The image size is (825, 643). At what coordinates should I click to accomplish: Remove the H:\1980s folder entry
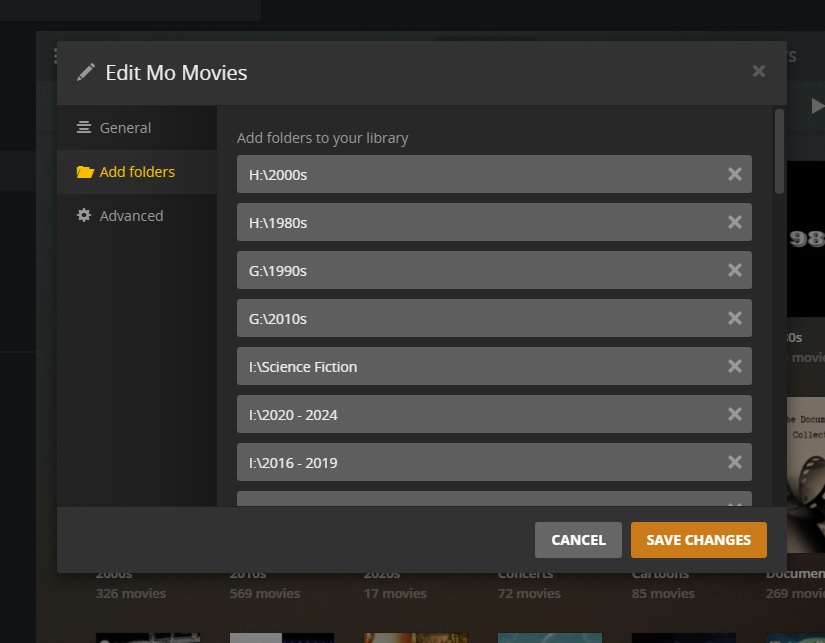[735, 222]
